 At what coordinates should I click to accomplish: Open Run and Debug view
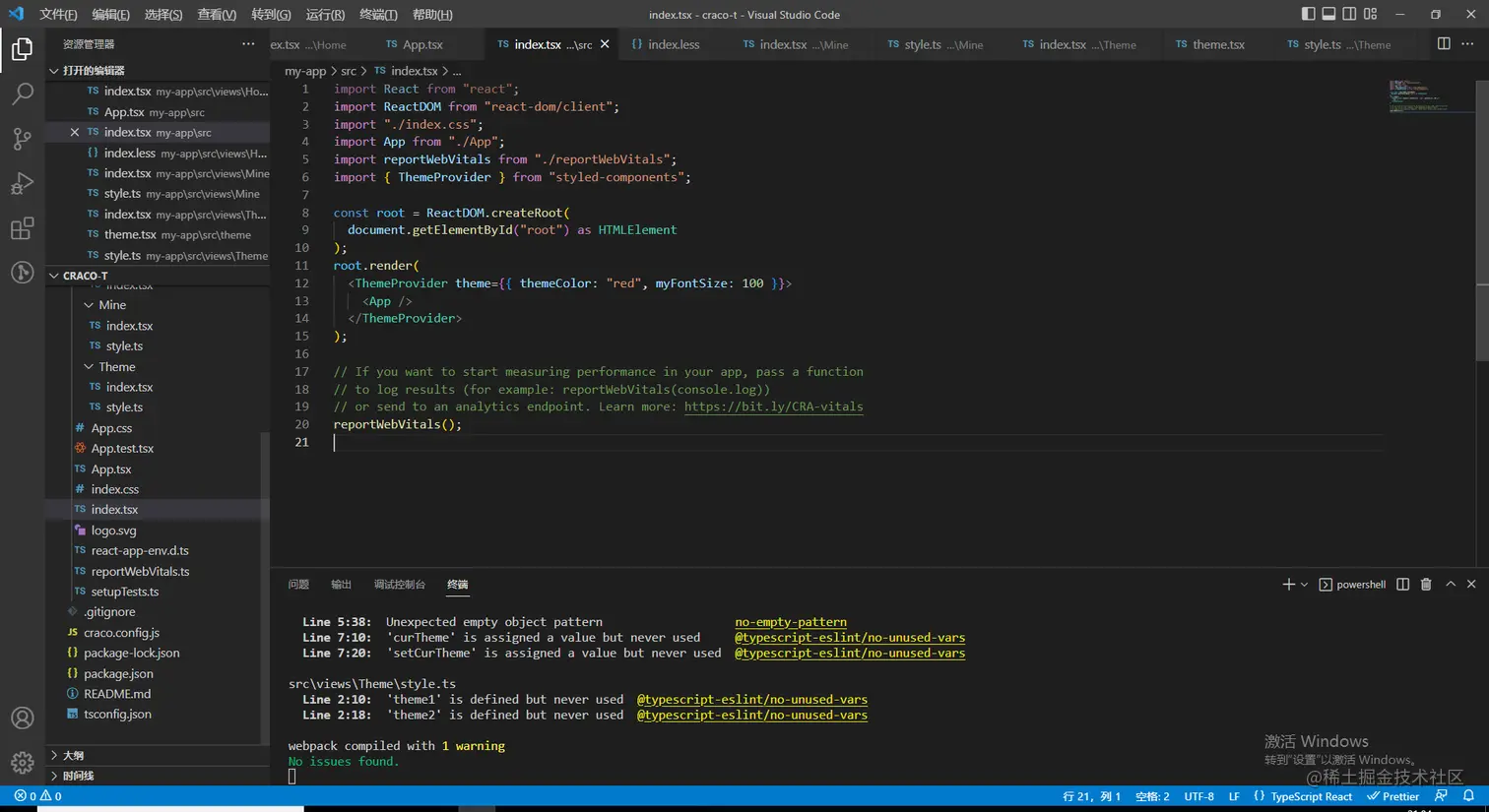[22, 184]
